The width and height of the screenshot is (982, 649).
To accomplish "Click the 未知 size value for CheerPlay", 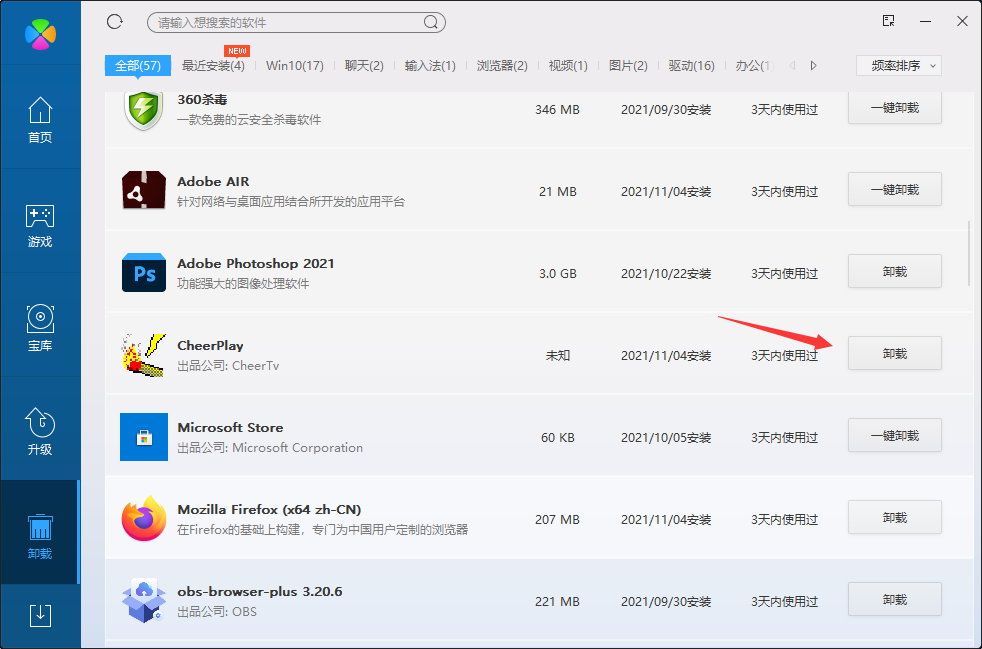I will coord(557,356).
